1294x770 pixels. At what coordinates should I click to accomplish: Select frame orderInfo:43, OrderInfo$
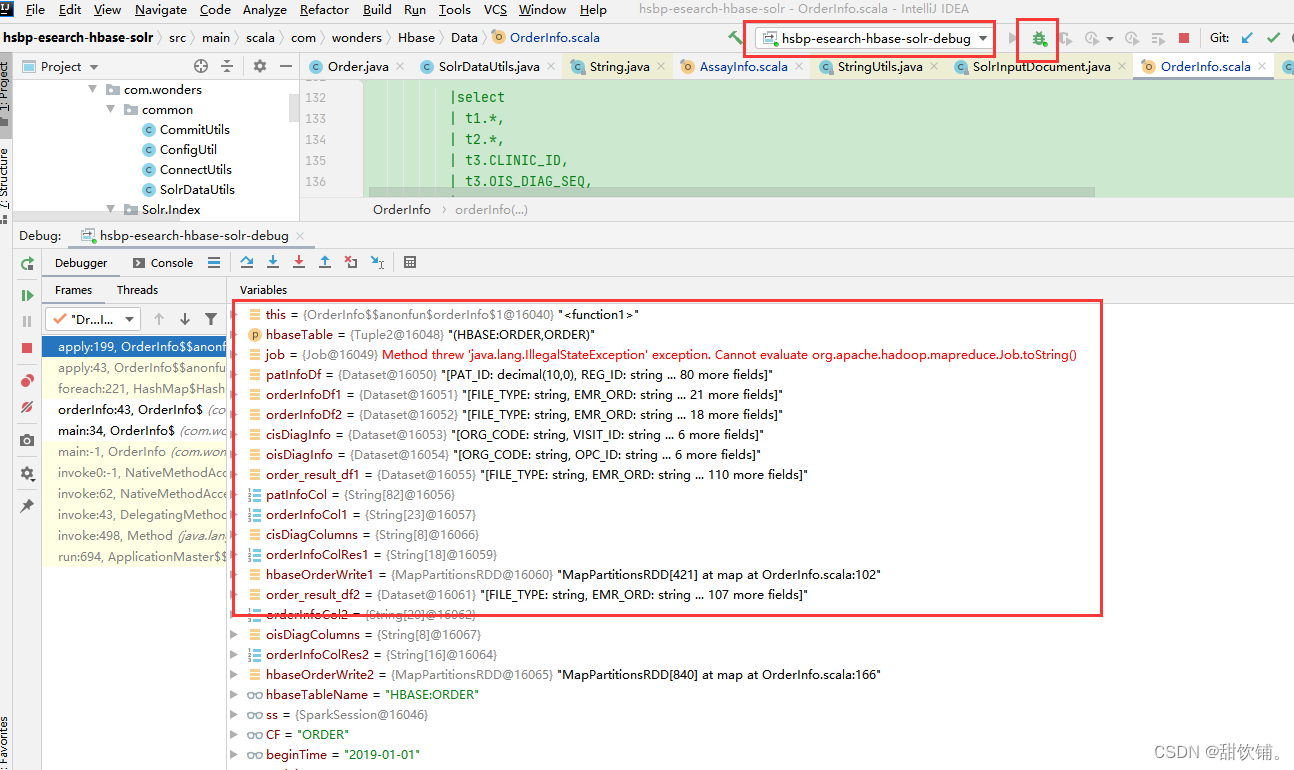[134, 410]
